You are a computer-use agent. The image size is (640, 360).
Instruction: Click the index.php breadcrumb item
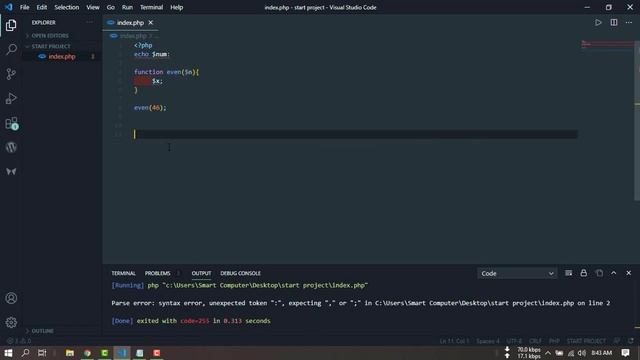coord(133,36)
